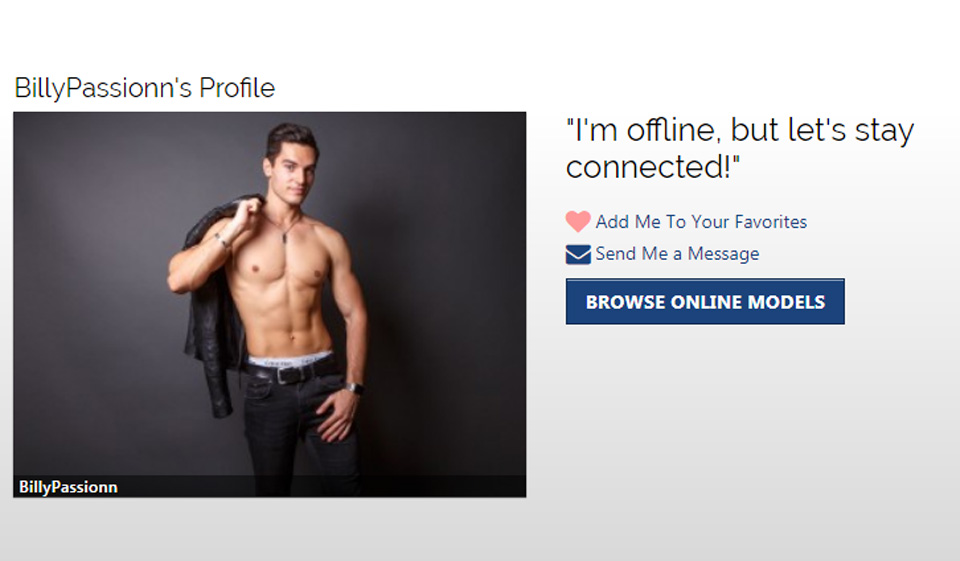Click the dark caption bar under the photo

click(x=269, y=486)
